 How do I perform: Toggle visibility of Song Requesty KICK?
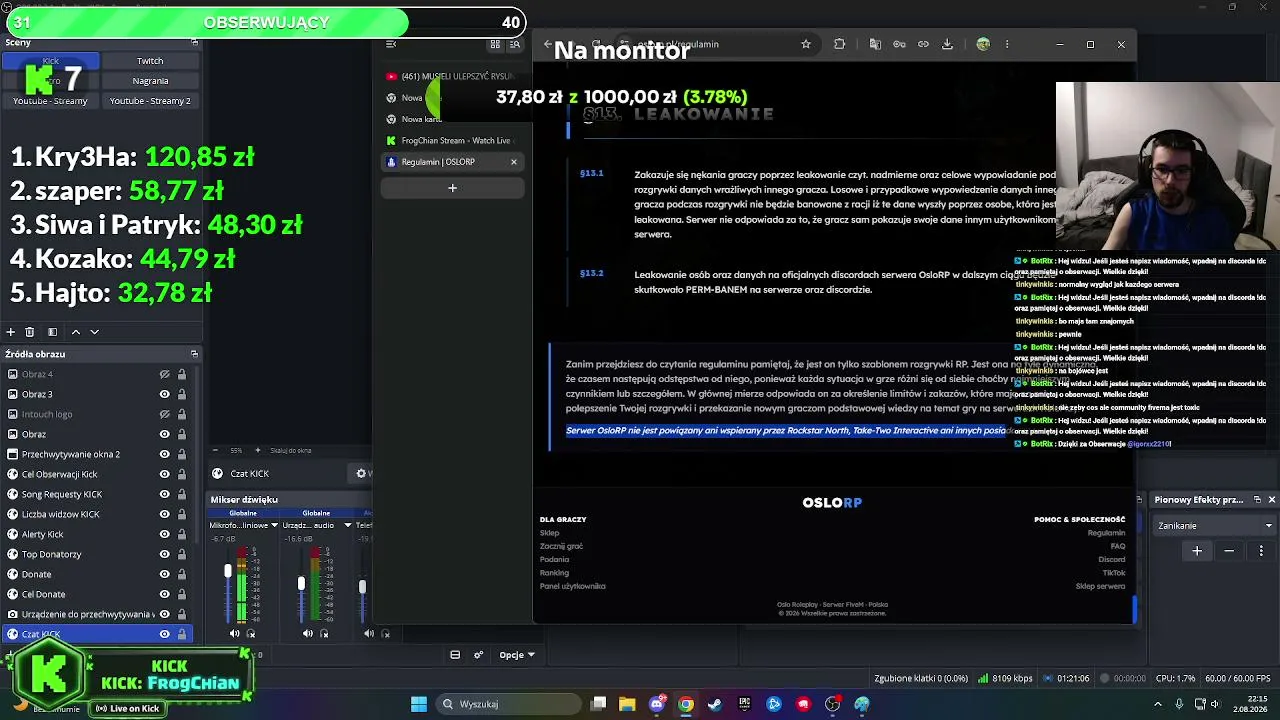click(x=164, y=494)
